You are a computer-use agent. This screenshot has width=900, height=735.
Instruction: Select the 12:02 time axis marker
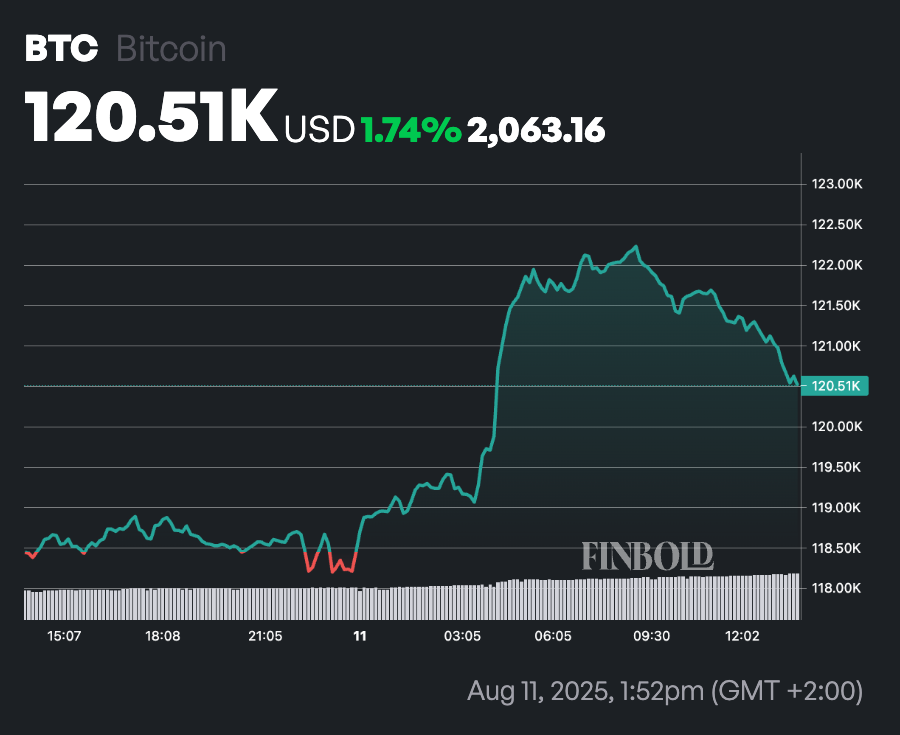pos(743,636)
